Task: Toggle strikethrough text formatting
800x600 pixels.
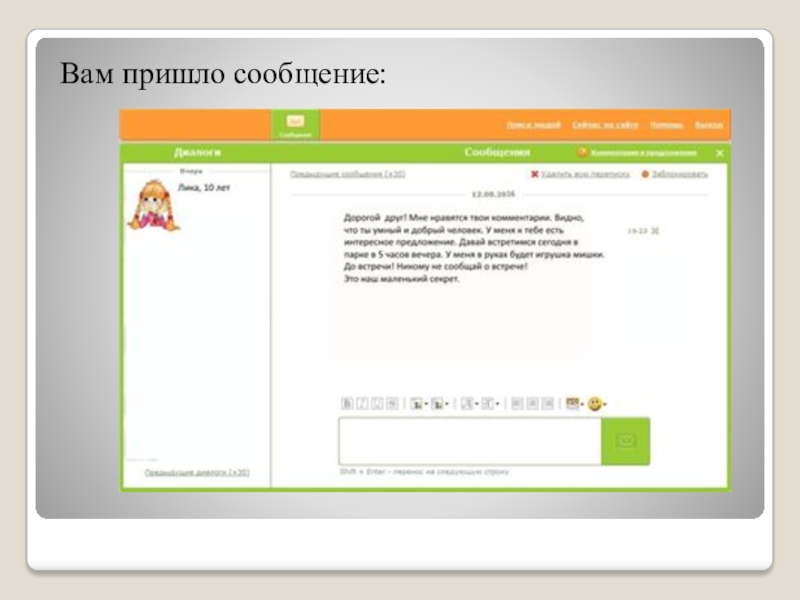Action: (392, 404)
